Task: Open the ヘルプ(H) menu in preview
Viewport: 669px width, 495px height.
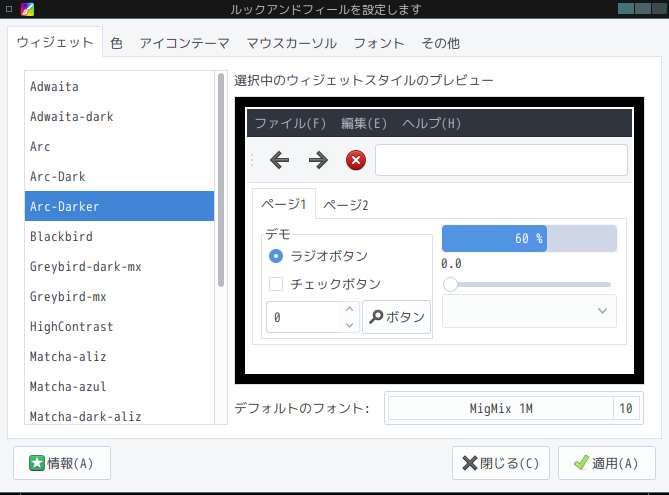Action: tap(431, 123)
